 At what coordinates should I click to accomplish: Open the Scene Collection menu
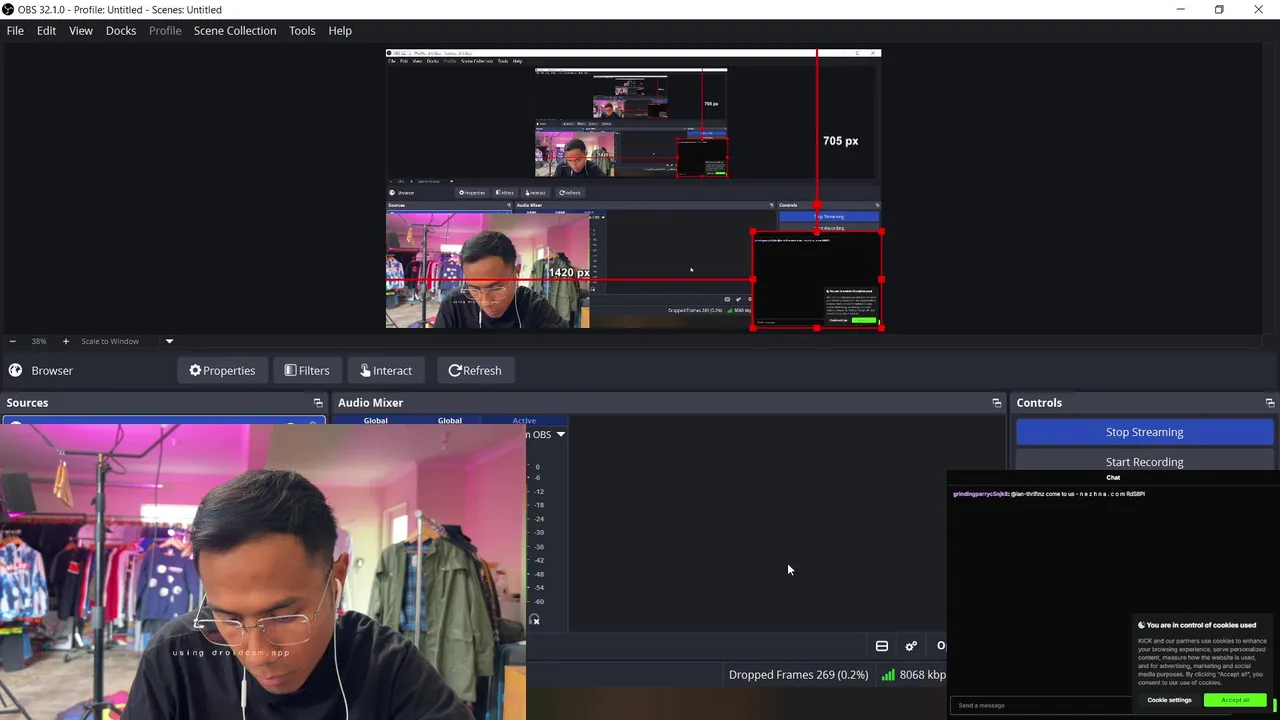point(235,30)
